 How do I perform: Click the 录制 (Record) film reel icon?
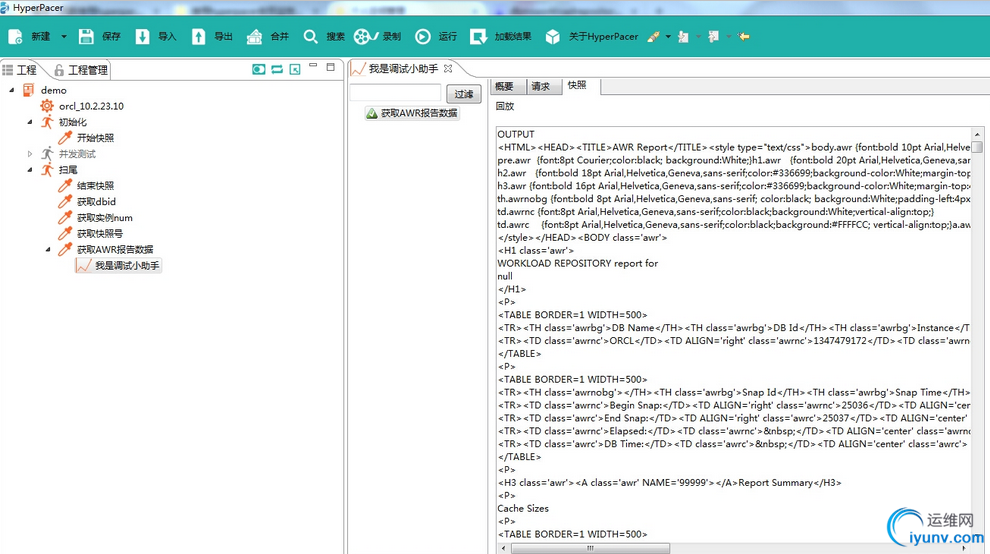(x=366, y=37)
